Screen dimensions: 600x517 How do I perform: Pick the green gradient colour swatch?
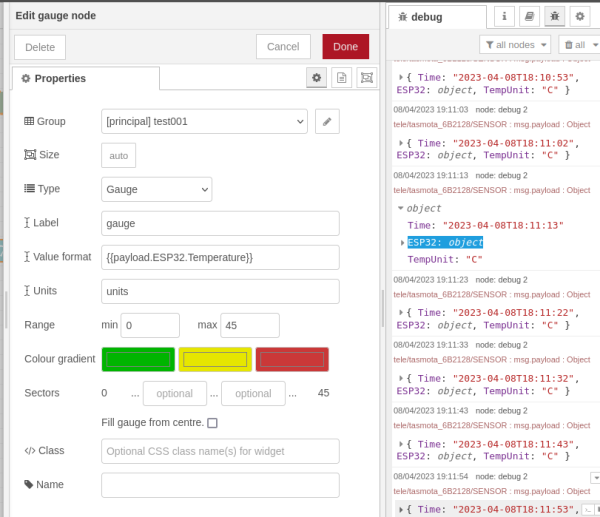pos(138,359)
